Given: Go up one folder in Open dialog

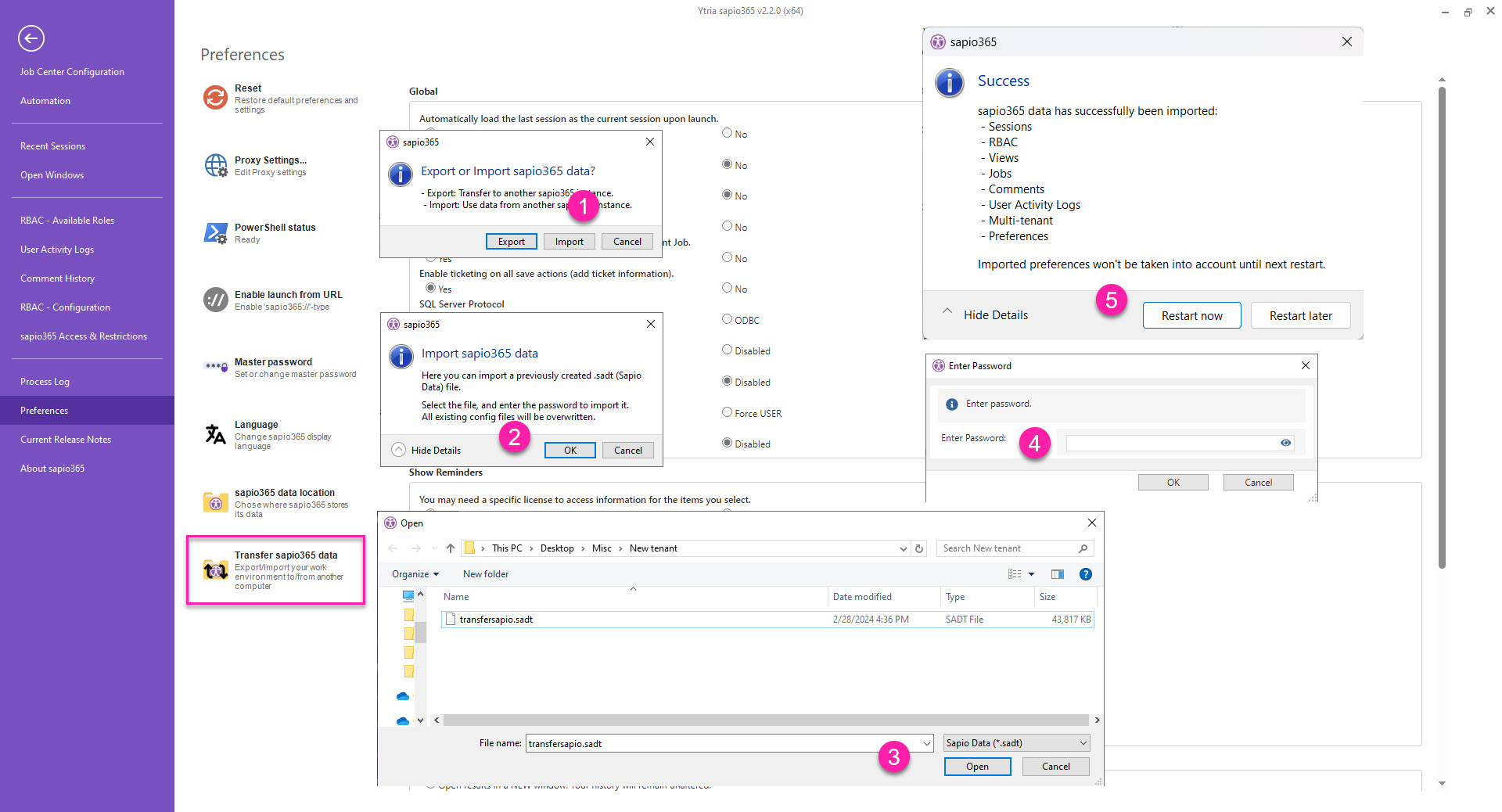Looking at the screenshot, I should 451,548.
